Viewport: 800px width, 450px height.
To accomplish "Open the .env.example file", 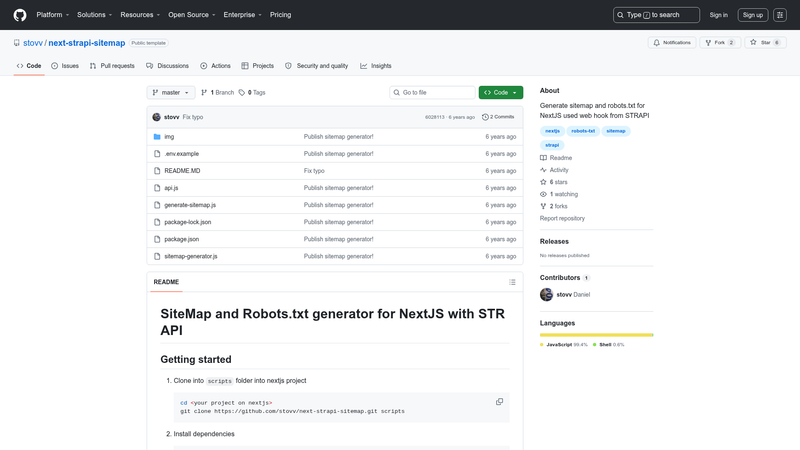I will 182,154.
